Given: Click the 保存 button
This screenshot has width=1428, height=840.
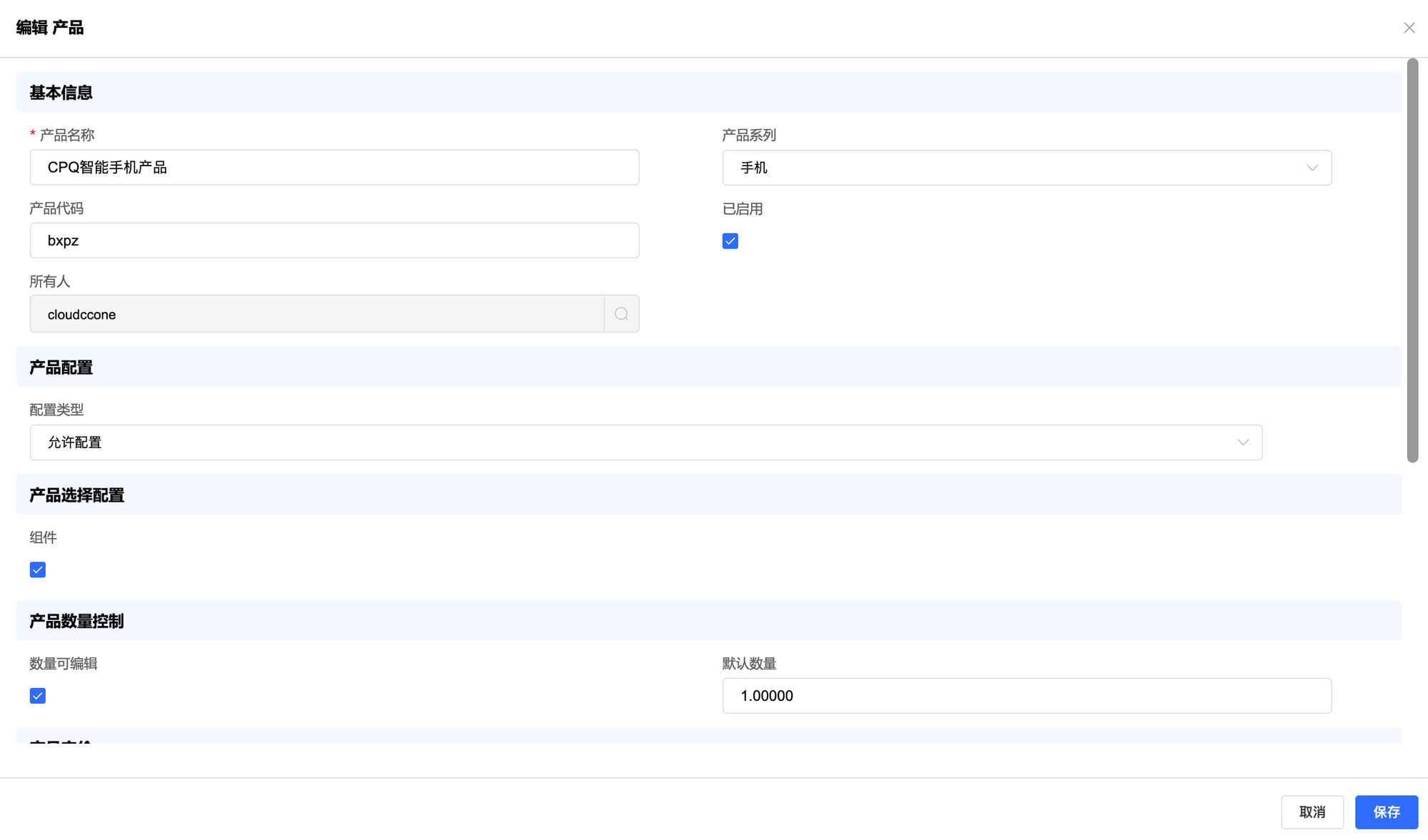Looking at the screenshot, I should [1386, 812].
